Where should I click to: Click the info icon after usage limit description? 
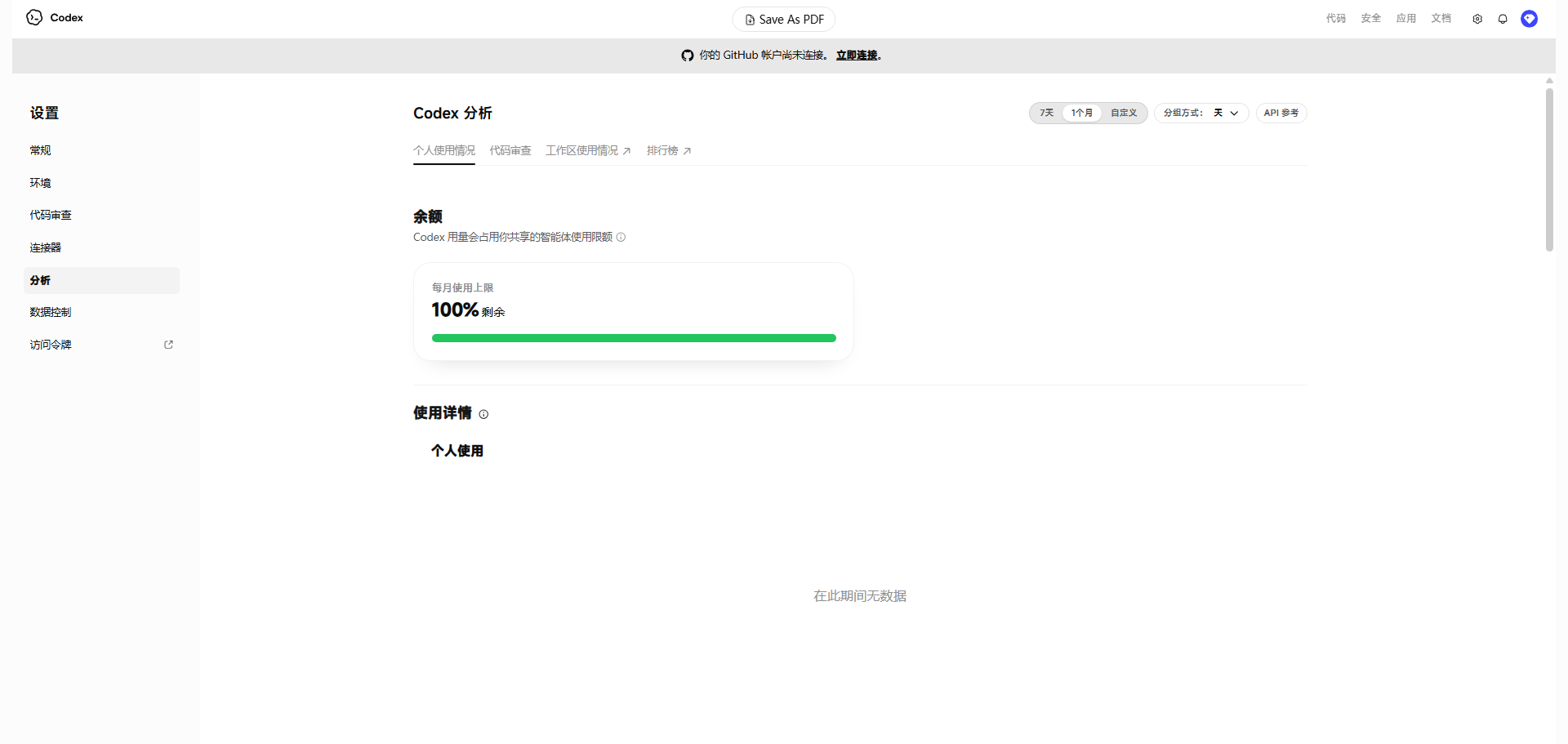pos(621,238)
